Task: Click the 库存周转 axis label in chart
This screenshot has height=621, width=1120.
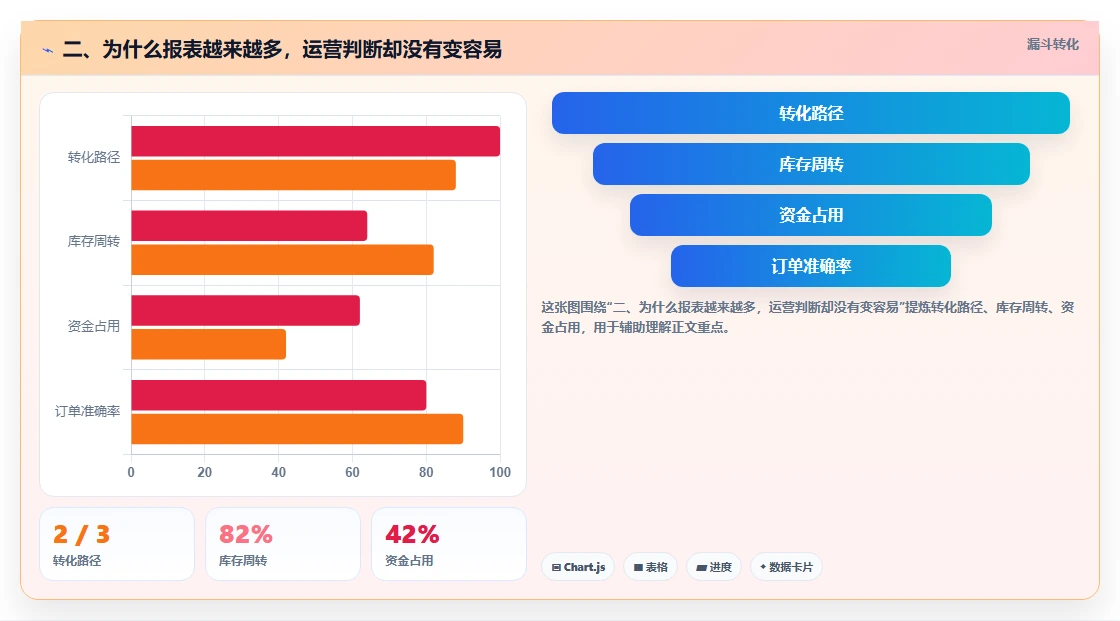Action: coord(94,242)
